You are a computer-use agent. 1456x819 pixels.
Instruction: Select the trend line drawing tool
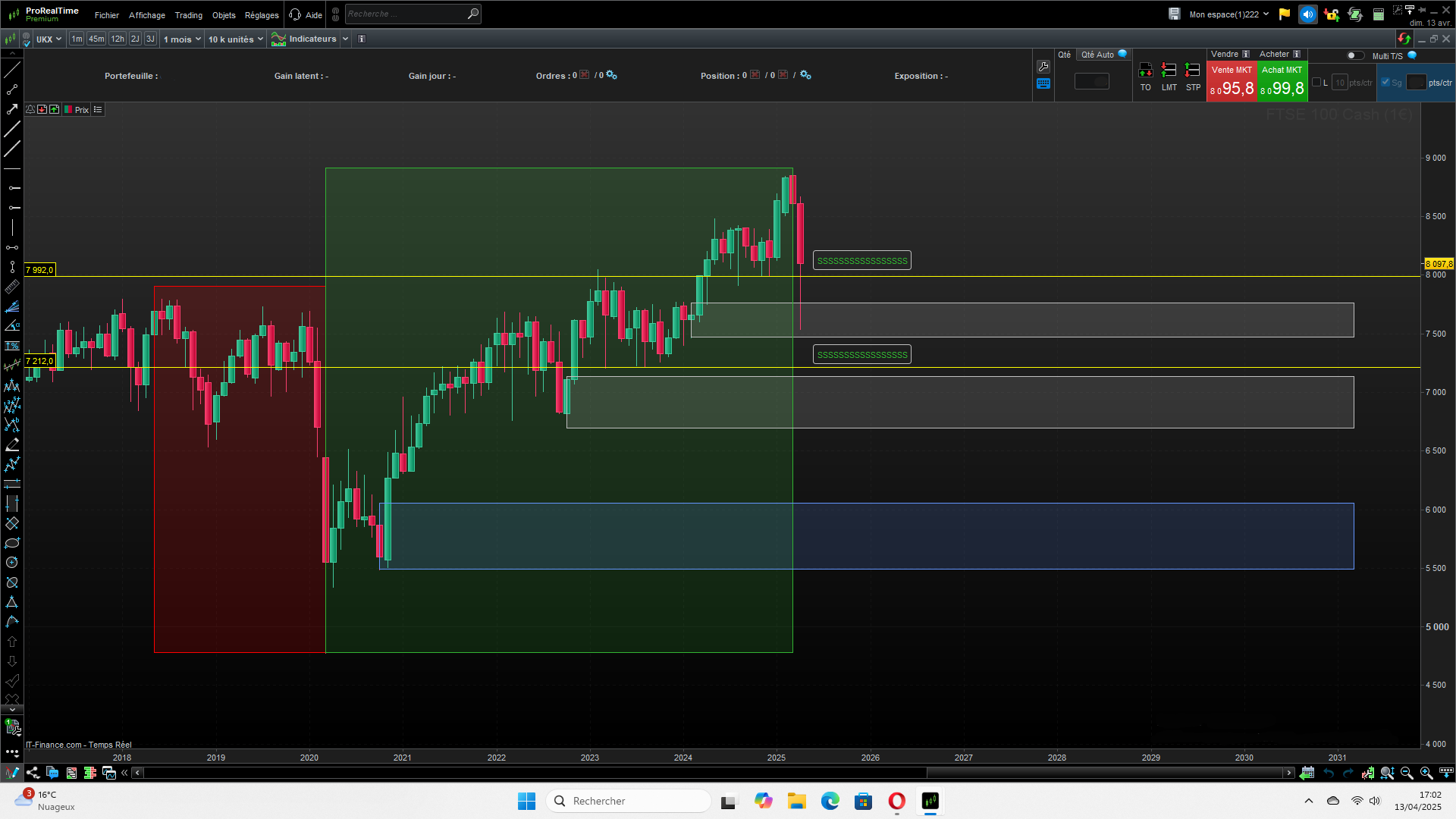[x=11, y=70]
